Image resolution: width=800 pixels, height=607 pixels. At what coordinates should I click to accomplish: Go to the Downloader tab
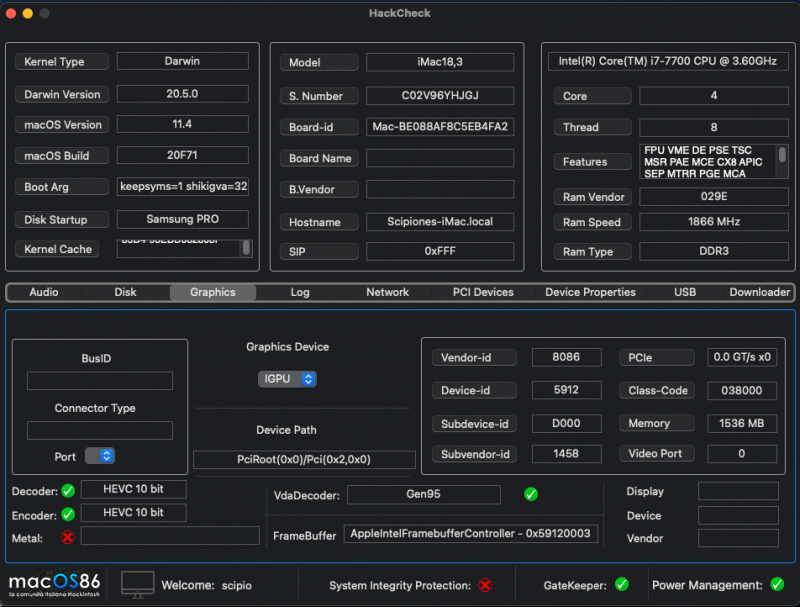(x=759, y=292)
